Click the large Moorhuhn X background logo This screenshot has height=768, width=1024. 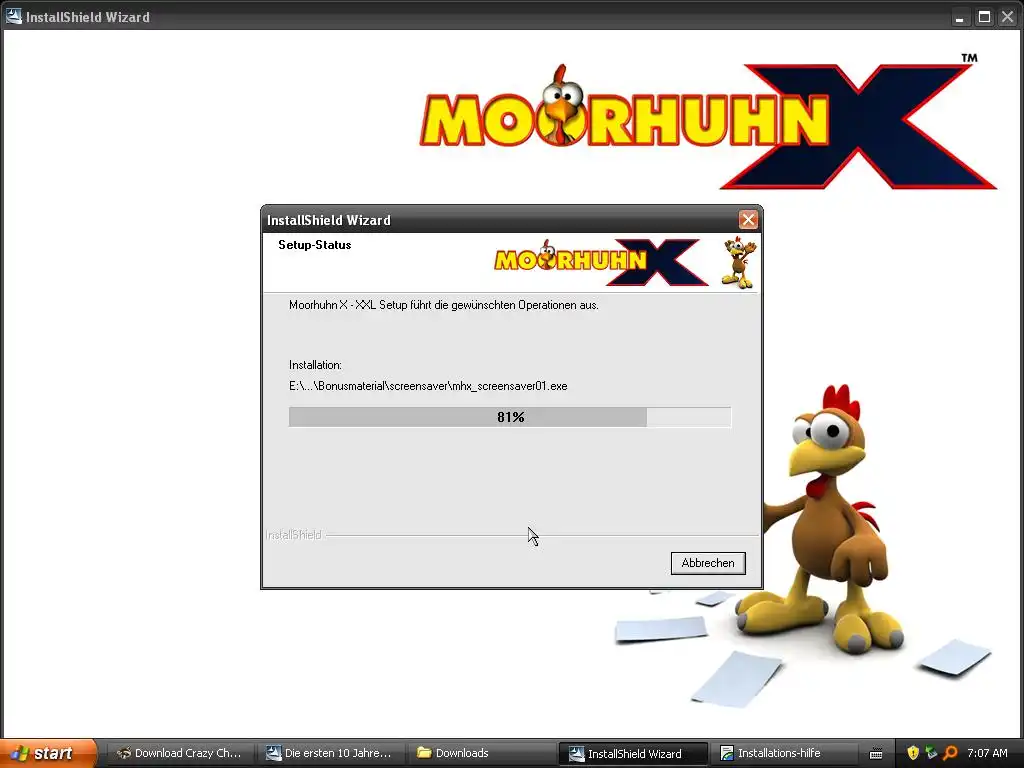click(x=709, y=124)
